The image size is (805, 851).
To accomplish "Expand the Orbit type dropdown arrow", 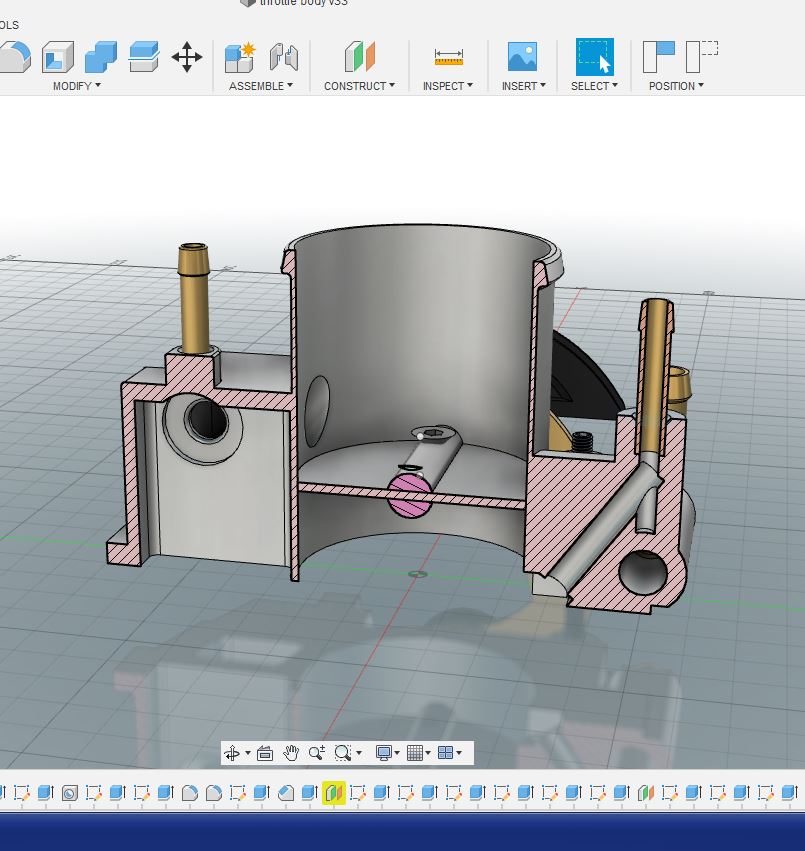I will coord(248,753).
